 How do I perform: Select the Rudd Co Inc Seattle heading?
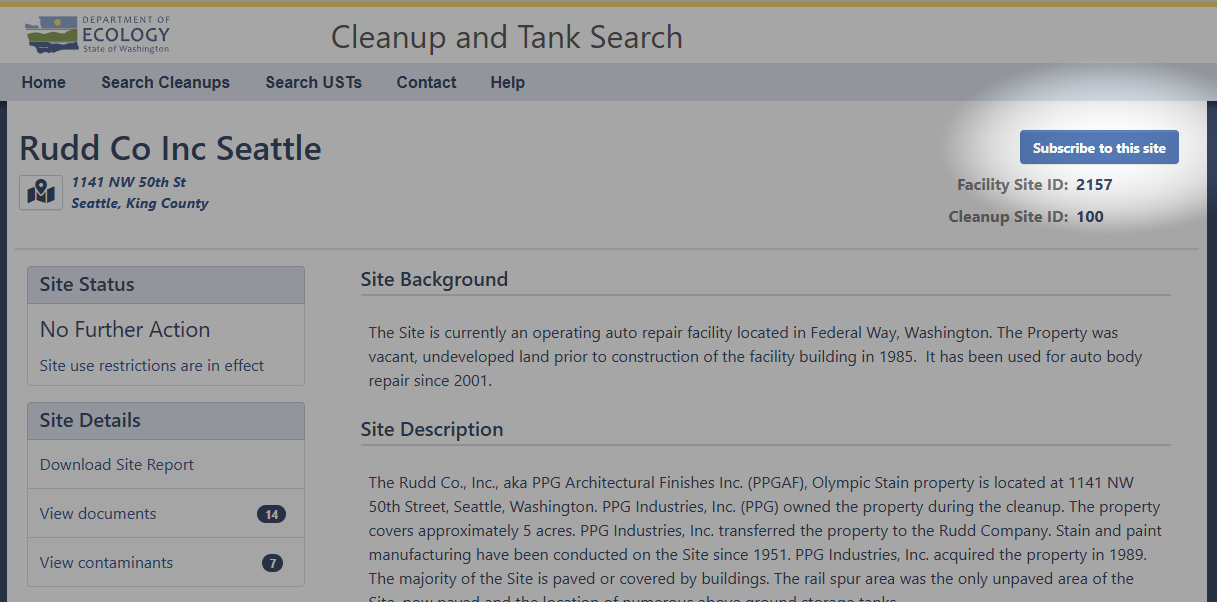pyautogui.click(x=171, y=148)
